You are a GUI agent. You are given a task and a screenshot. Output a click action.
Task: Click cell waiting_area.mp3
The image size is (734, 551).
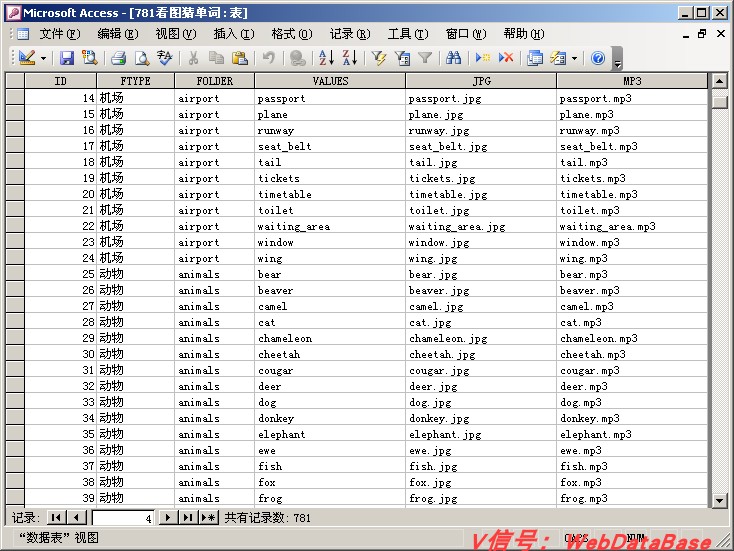click(x=632, y=226)
